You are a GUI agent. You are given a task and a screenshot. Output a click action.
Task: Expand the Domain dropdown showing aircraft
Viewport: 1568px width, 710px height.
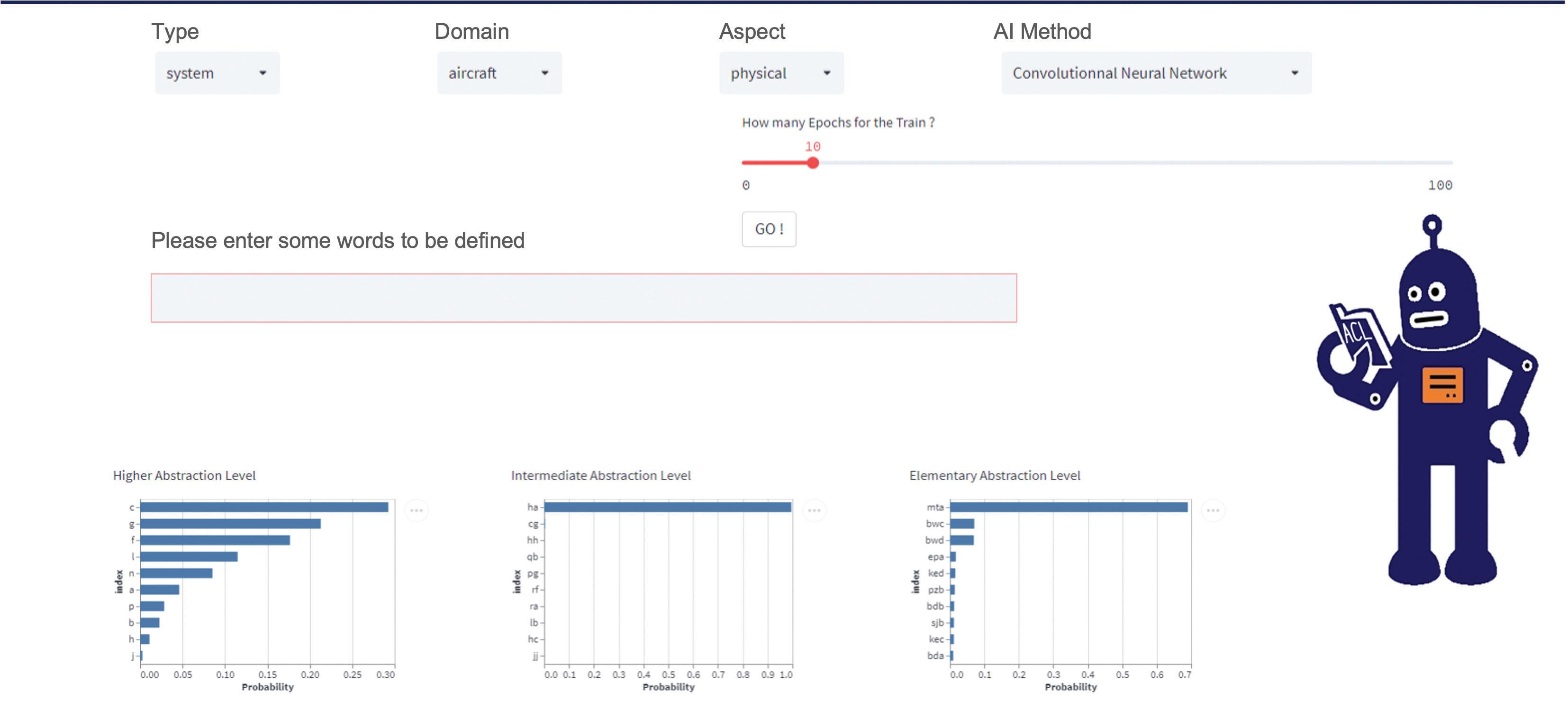[x=499, y=73]
